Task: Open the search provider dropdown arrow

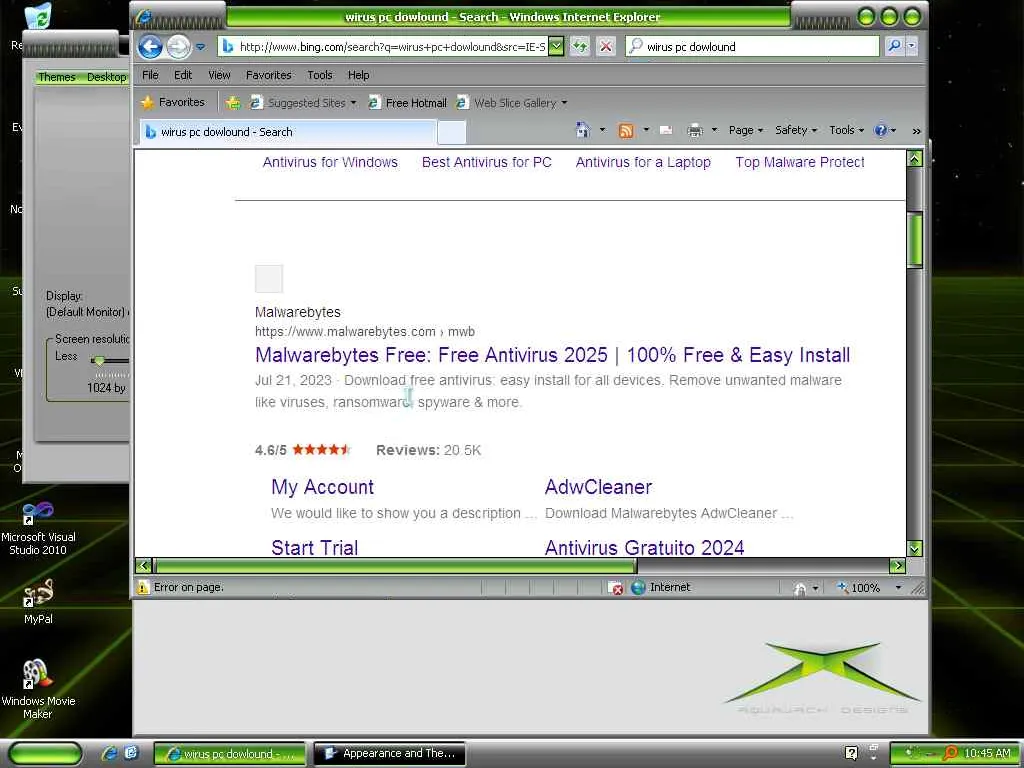Action: [x=912, y=46]
